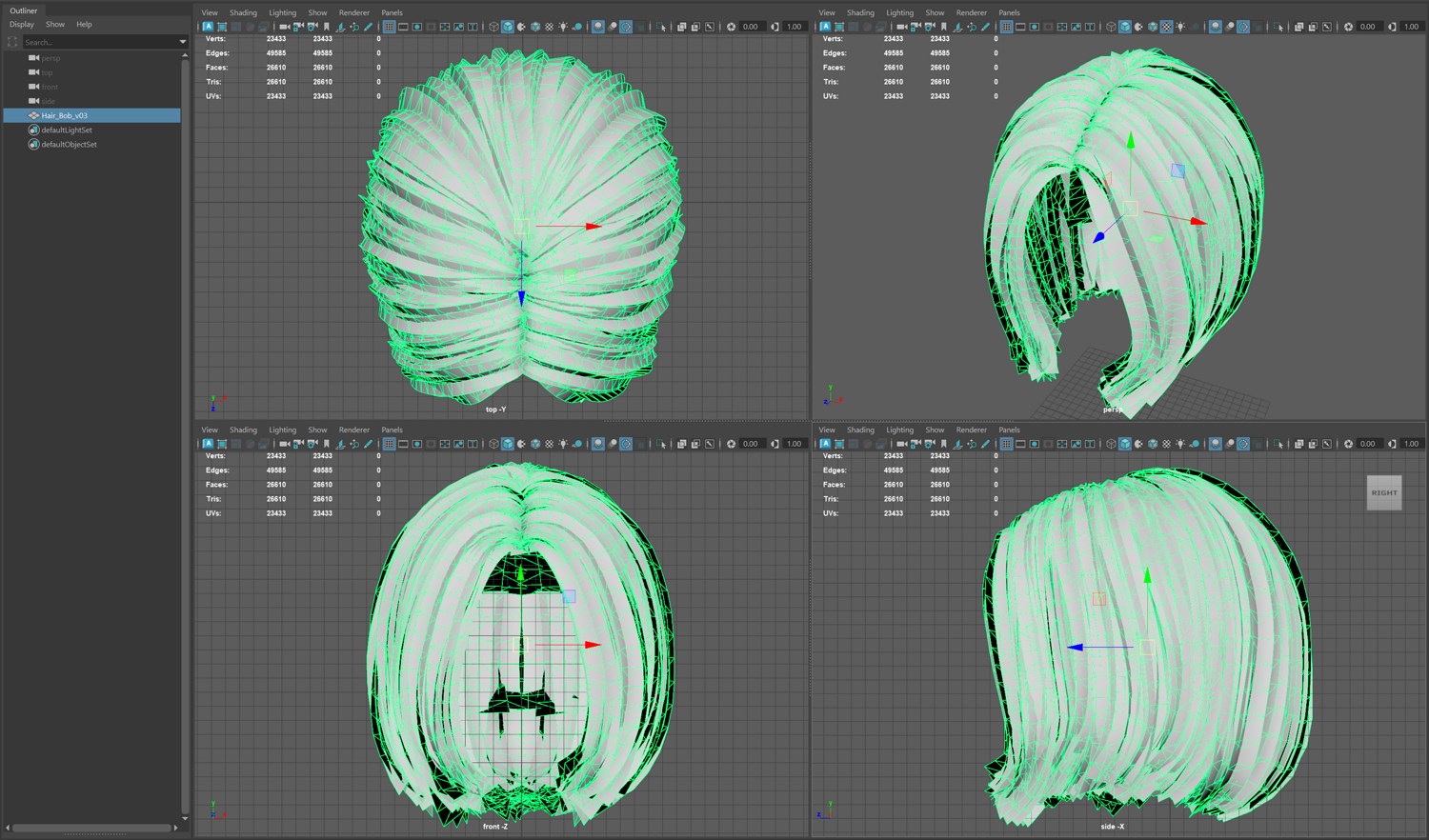Toggle isolate select in top viewport toolbar
The height and width of the screenshot is (840, 1429).
[661, 27]
